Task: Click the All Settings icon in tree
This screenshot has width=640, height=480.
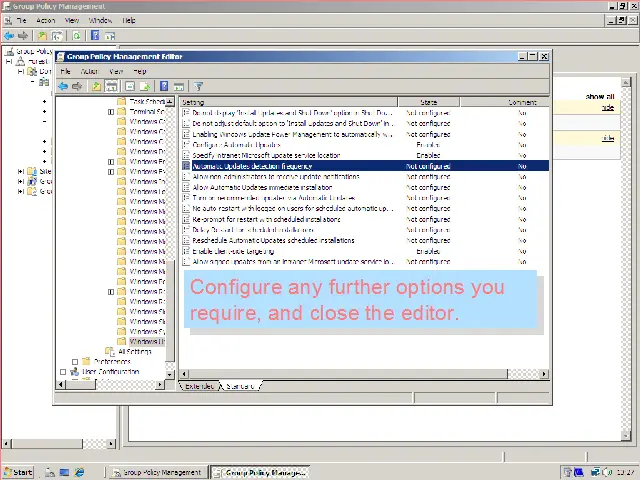Action: (110, 351)
